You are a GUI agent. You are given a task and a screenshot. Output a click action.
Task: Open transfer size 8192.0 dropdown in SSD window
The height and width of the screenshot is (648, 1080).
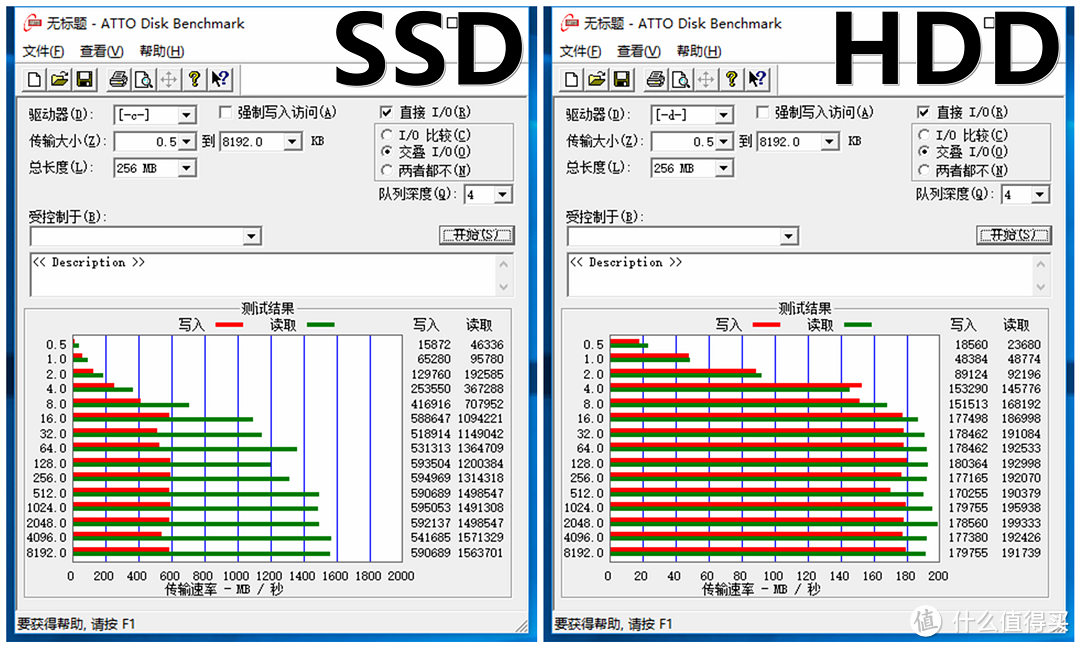(x=293, y=142)
